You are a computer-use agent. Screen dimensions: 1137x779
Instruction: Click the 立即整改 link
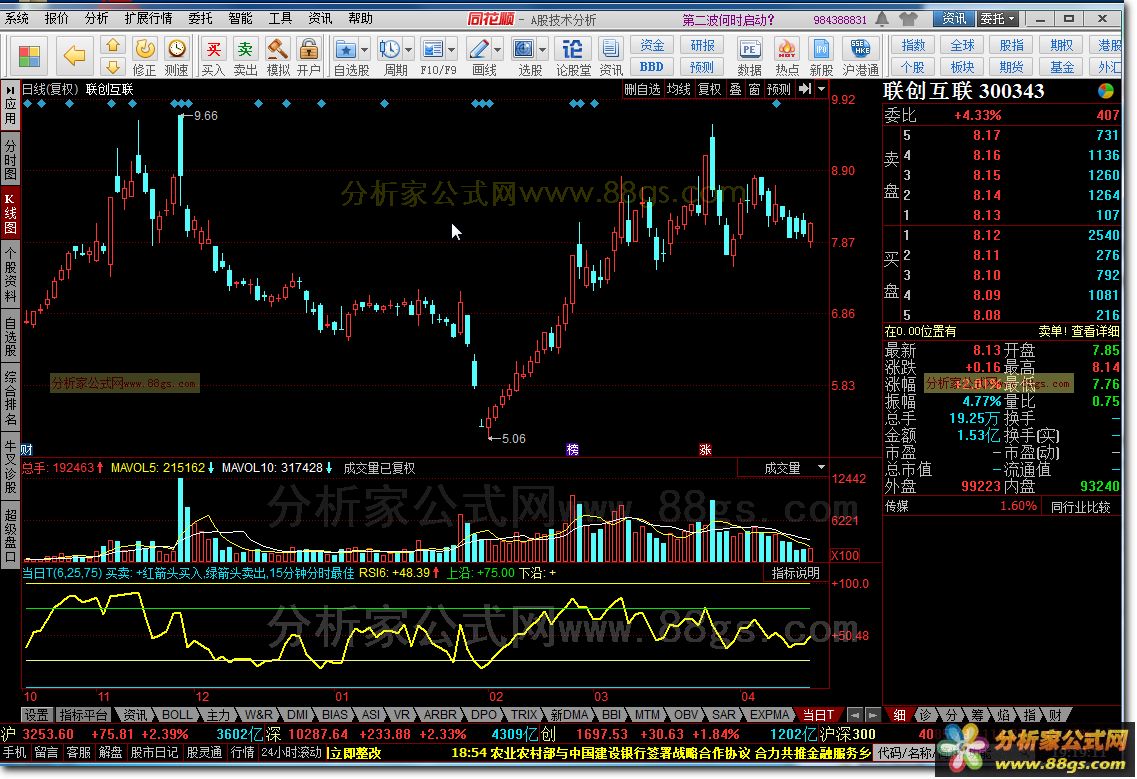[x=355, y=753]
